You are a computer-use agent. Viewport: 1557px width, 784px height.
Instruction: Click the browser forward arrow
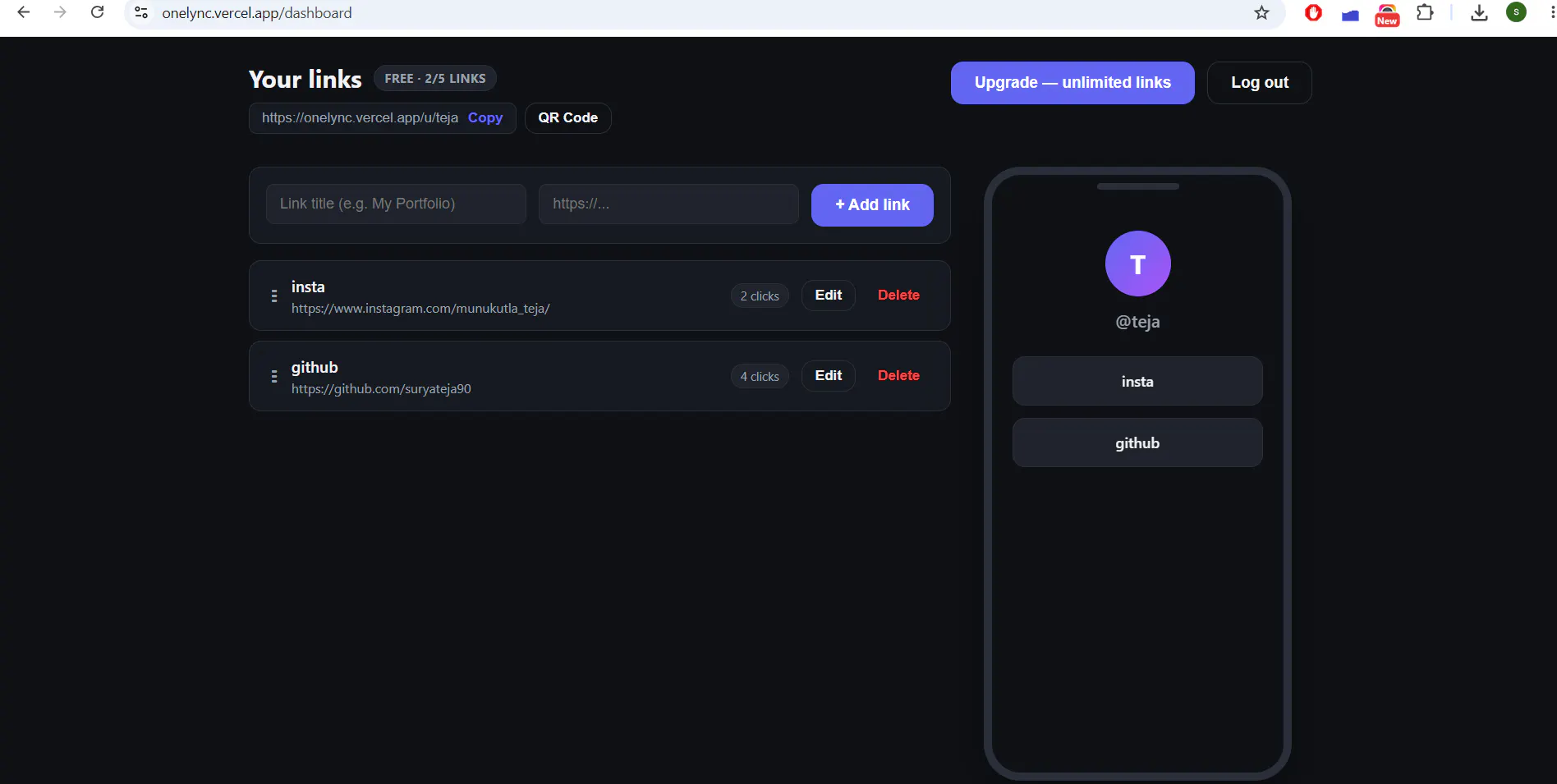60,12
